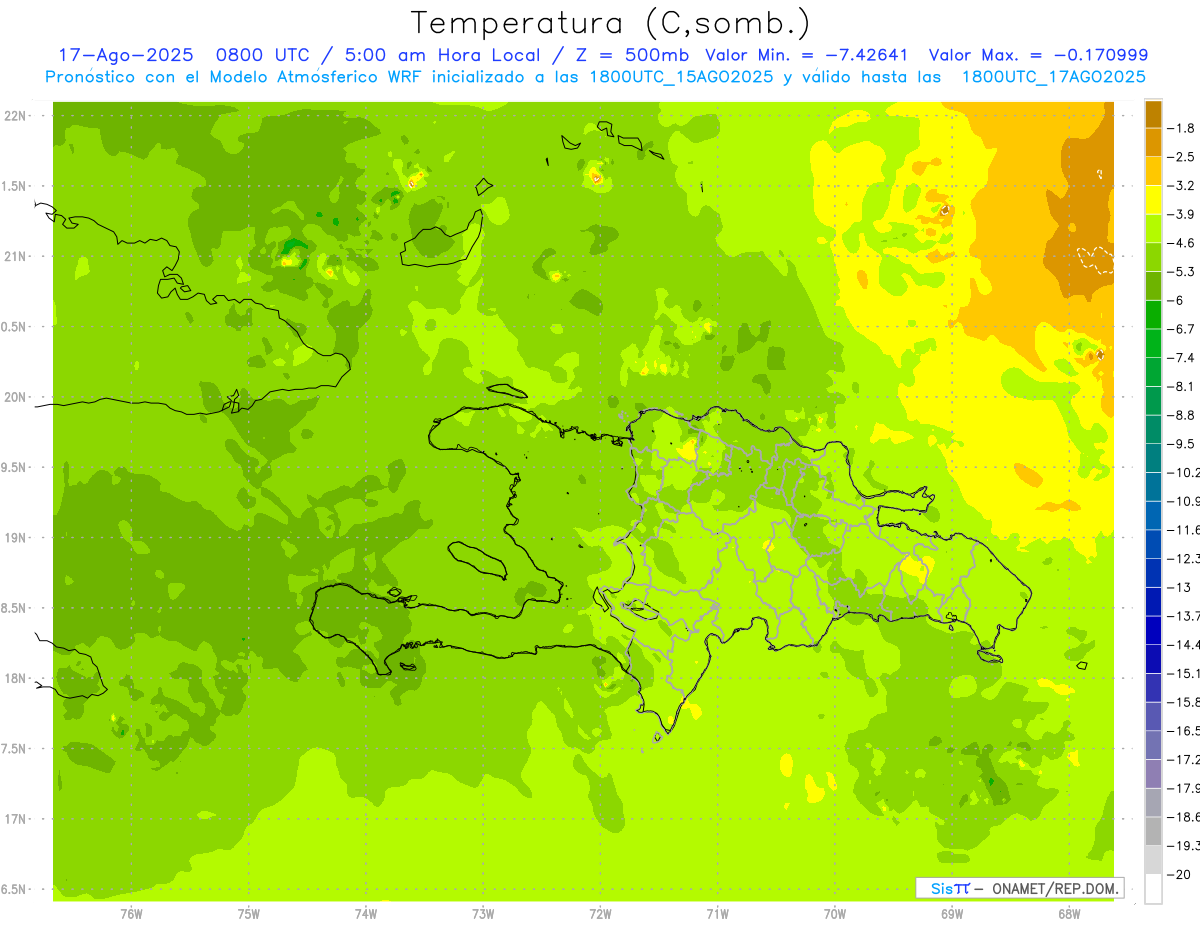Click the '-7.4' legend value
Viewport: 1200px width, 927px height.
1181,357
